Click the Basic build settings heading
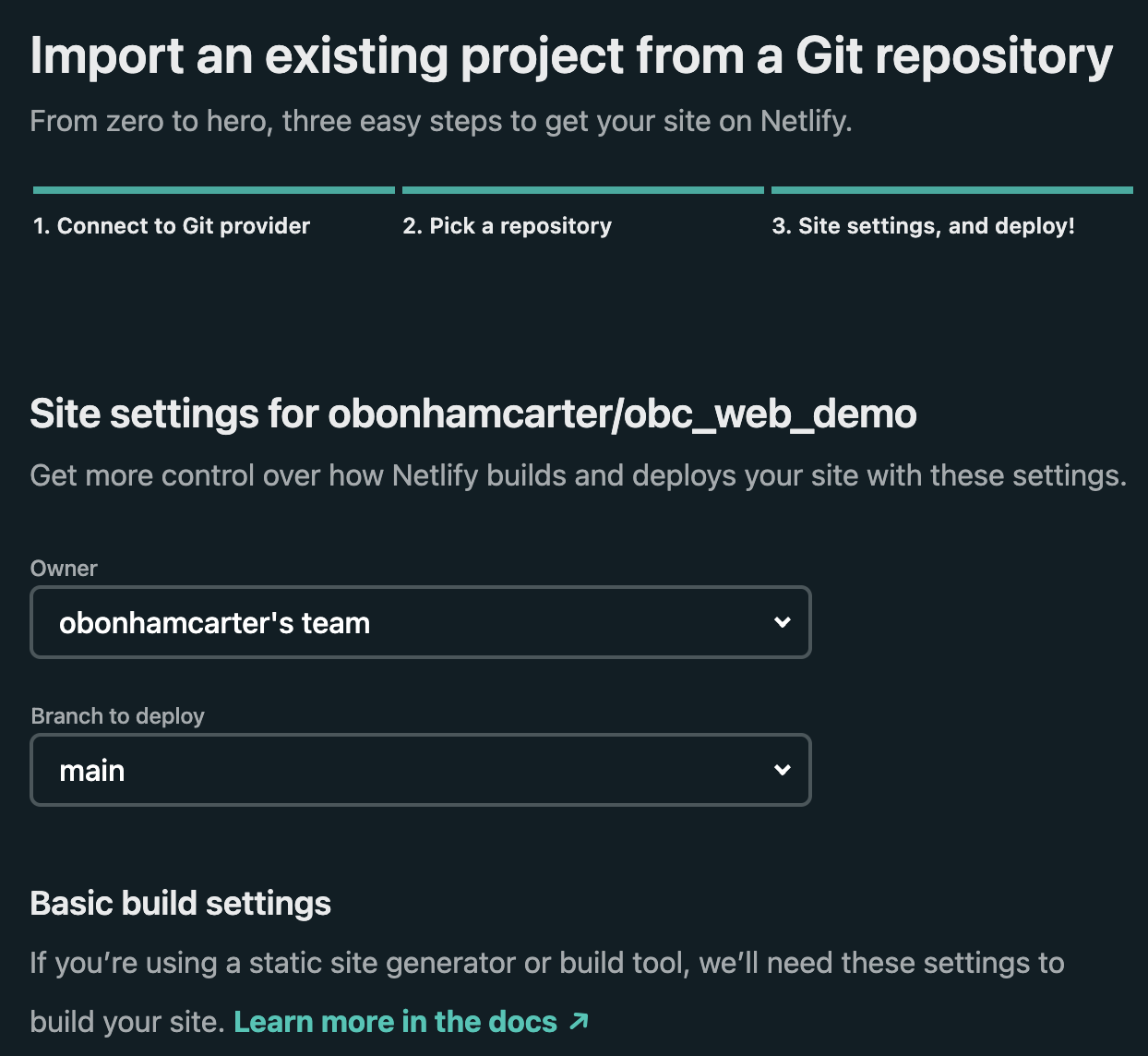The height and width of the screenshot is (1056, 1148). 181,903
